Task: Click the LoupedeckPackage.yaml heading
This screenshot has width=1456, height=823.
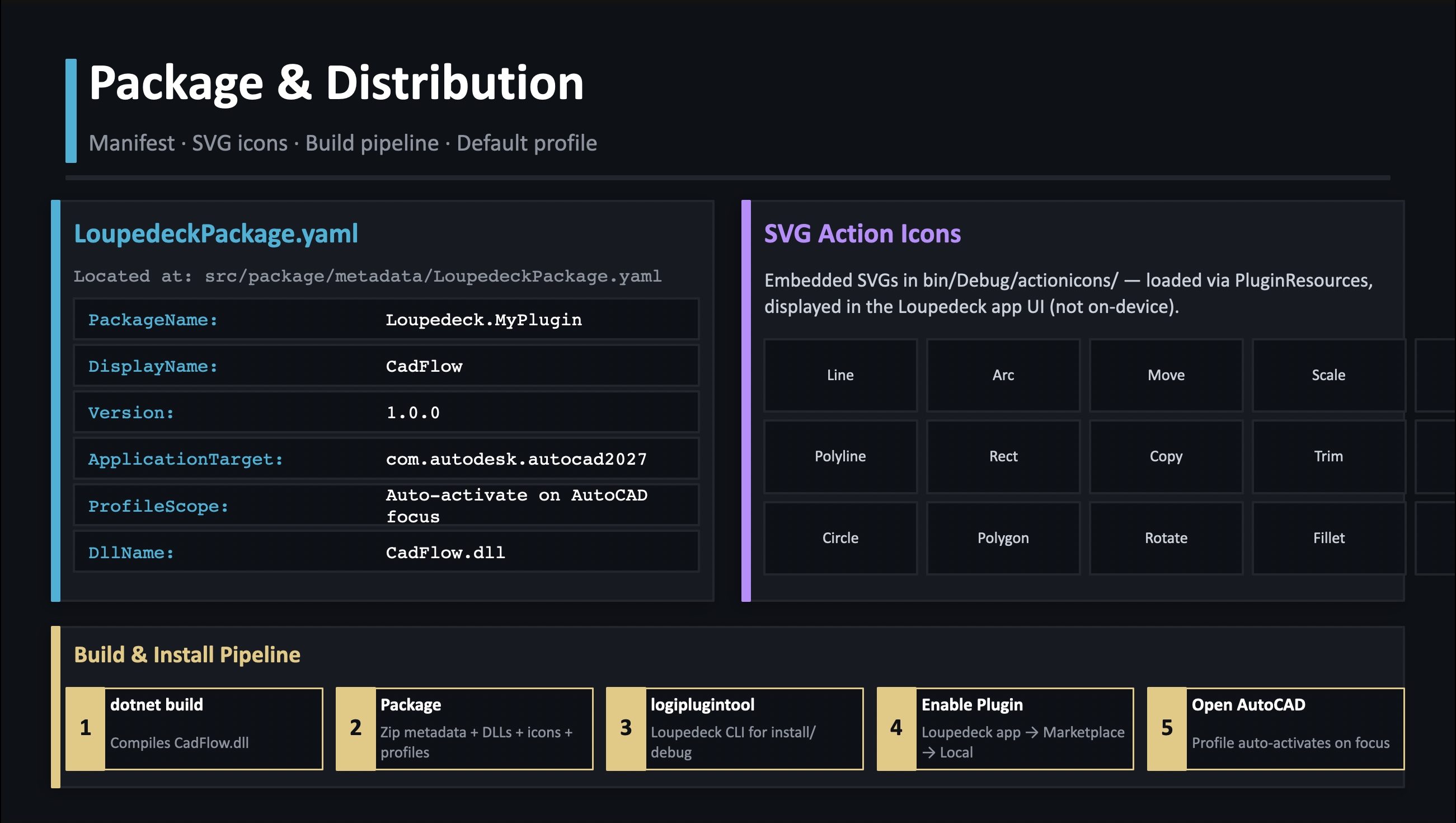Action: pyautogui.click(x=216, y=233)
